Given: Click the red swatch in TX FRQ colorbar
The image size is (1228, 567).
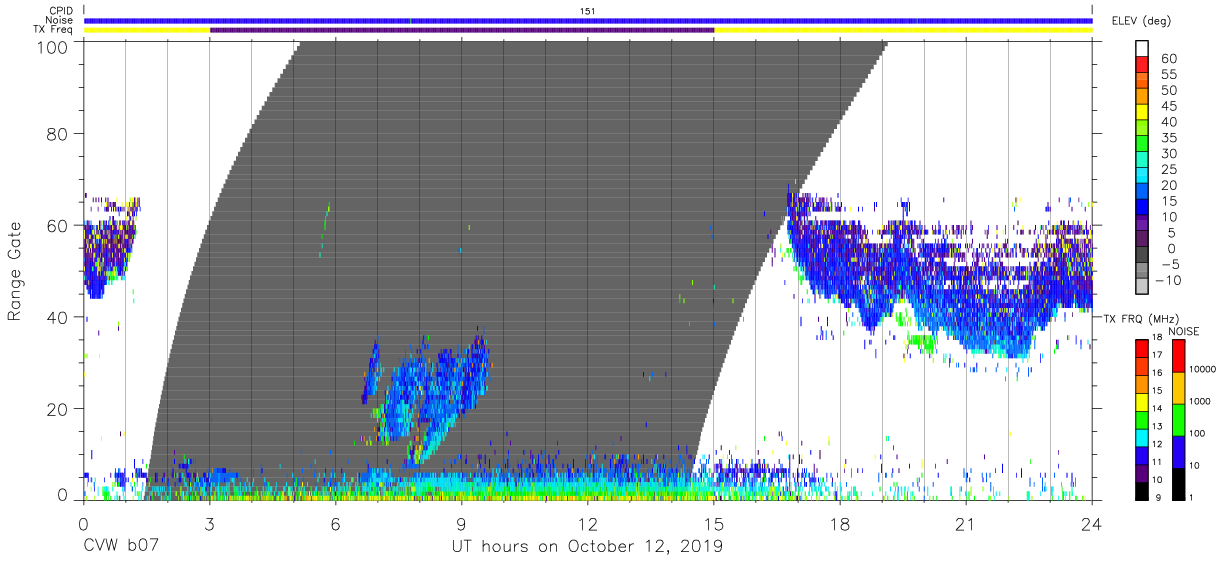Looking at the screenshot, I should 1142,348.
